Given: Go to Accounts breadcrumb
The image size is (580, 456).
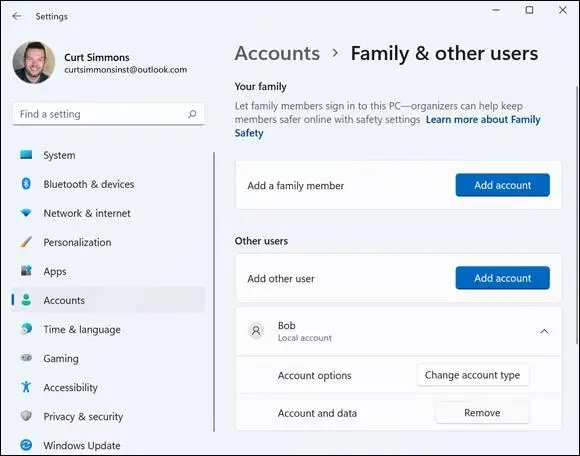Looking at the screenshot, I should click(x=277, y=53).
